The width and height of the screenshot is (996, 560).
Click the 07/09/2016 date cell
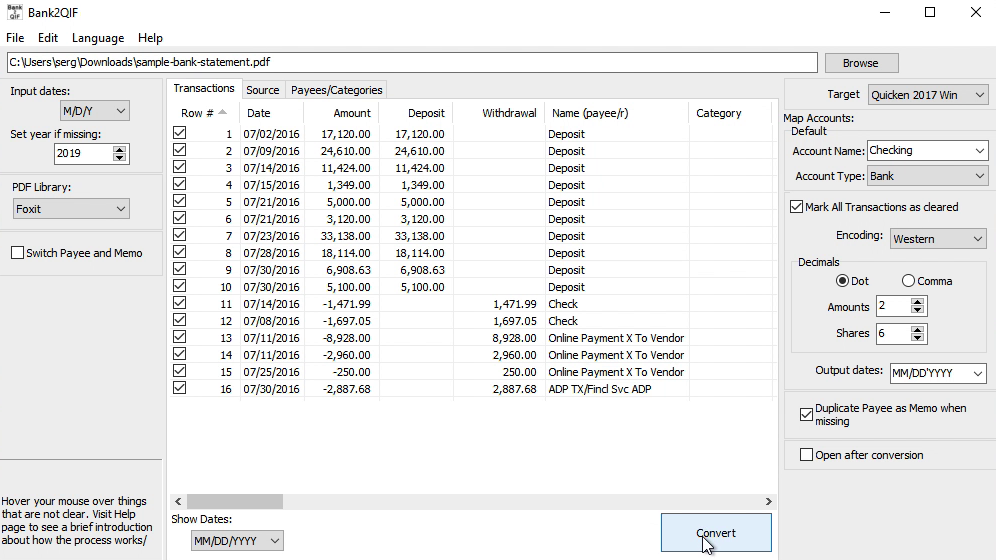pyautogui.click(x=271, y=151)
